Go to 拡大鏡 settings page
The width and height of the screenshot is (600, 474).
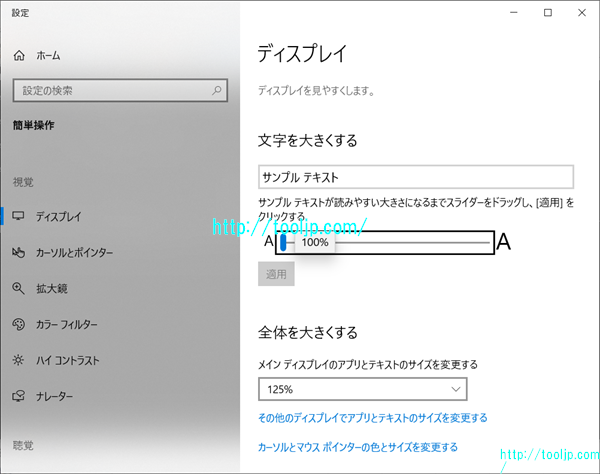(52, 288)
